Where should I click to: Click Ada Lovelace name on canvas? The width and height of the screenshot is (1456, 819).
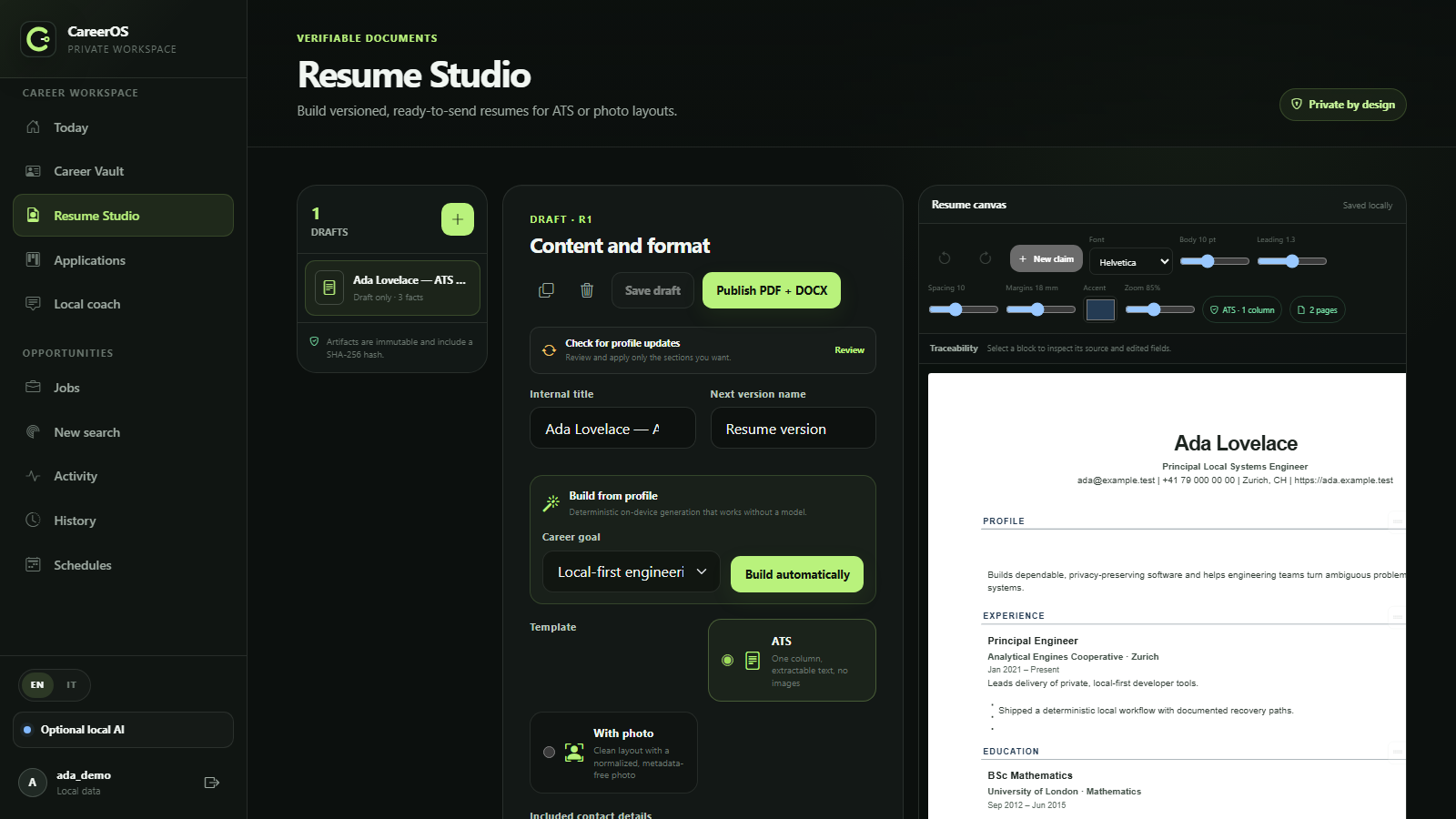1236,443
